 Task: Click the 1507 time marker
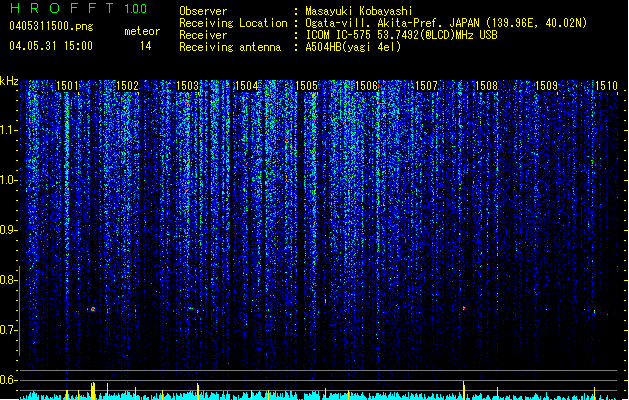coord(426,86)
